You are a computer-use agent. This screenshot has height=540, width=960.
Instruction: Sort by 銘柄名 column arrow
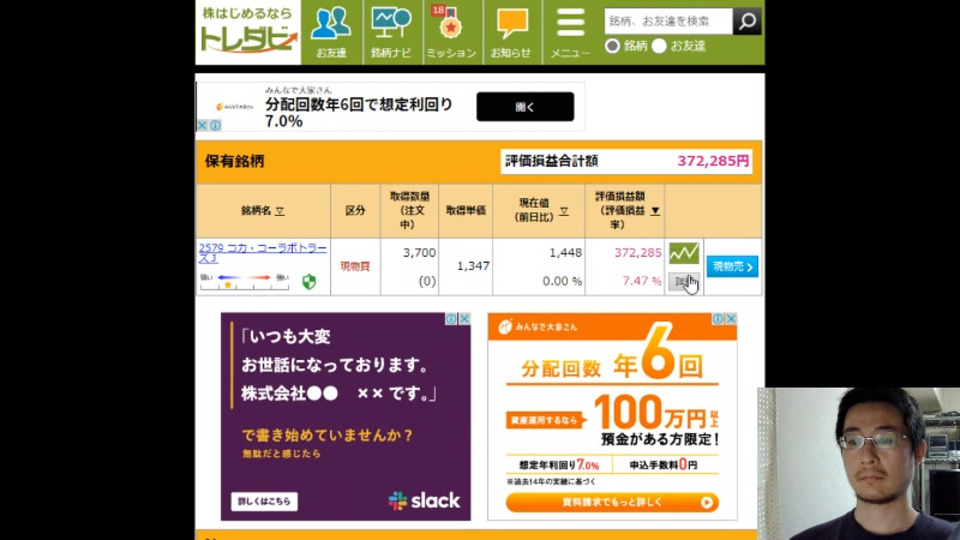point(280,211)
